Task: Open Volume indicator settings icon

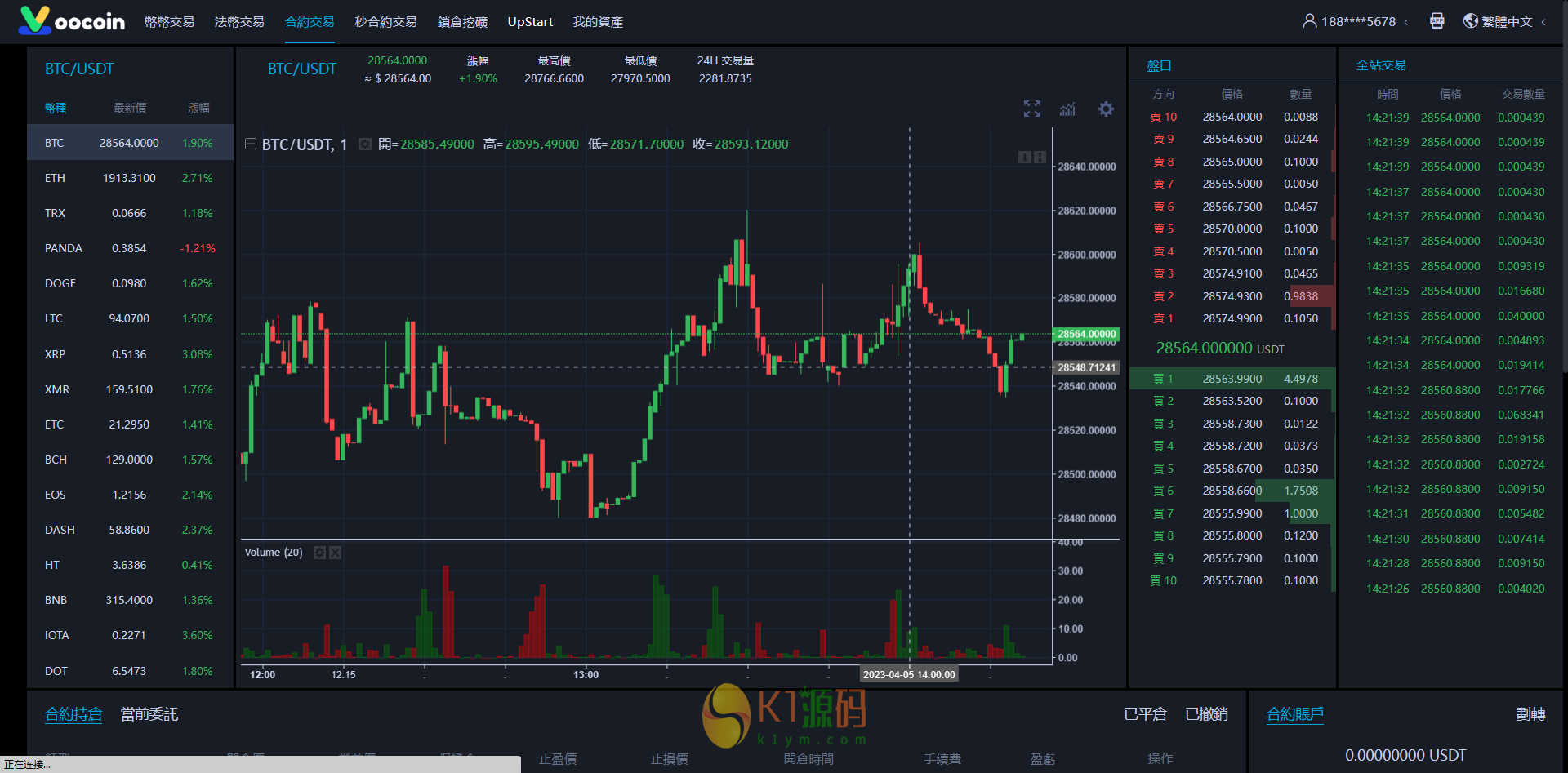Action: (319, 553)
